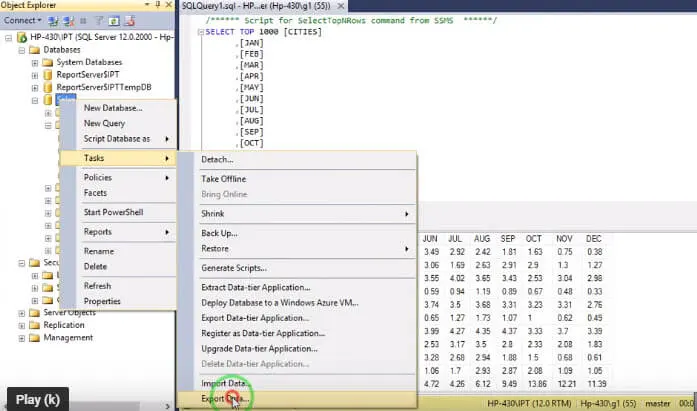Click the Play (k) button
697x411 pixels.
click(x=38, y=399)
